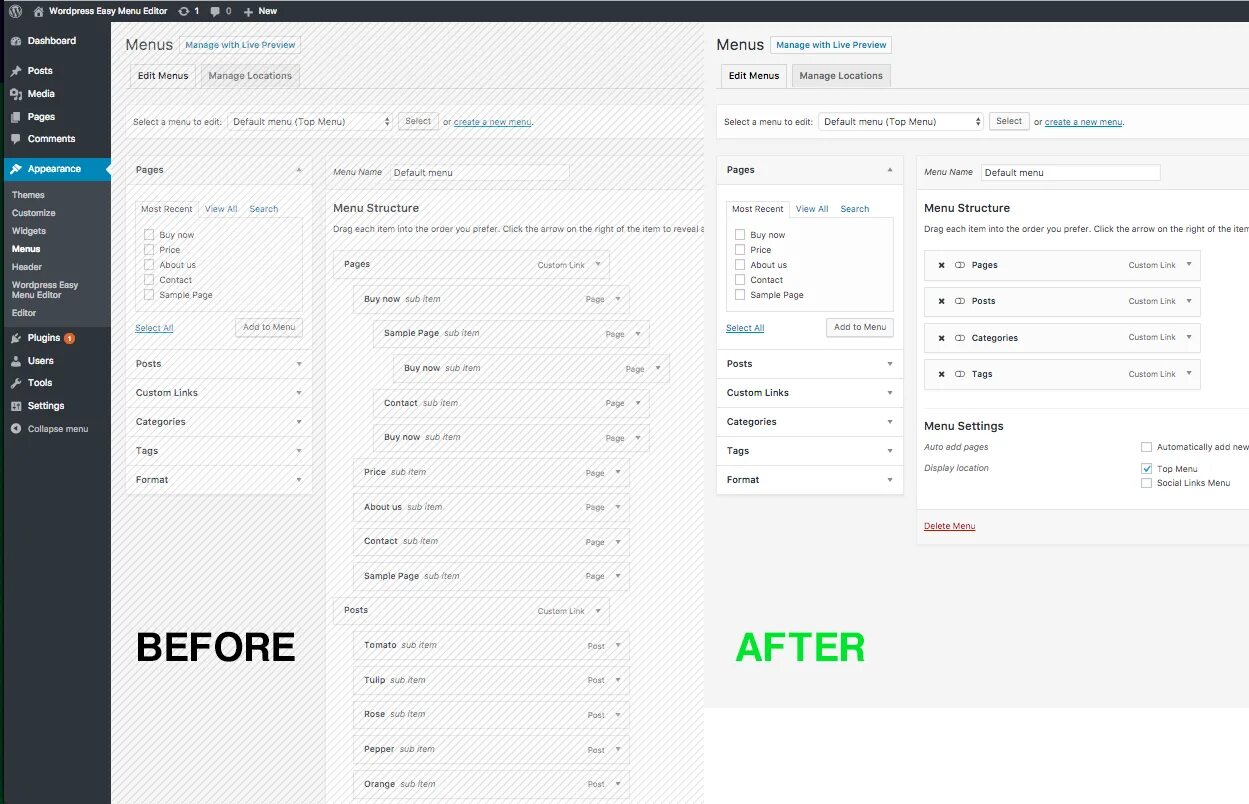This screenshot has width=1249, height=804.
Task: Click the Users icon in the sidebar
Action: (x=16, y=361)
